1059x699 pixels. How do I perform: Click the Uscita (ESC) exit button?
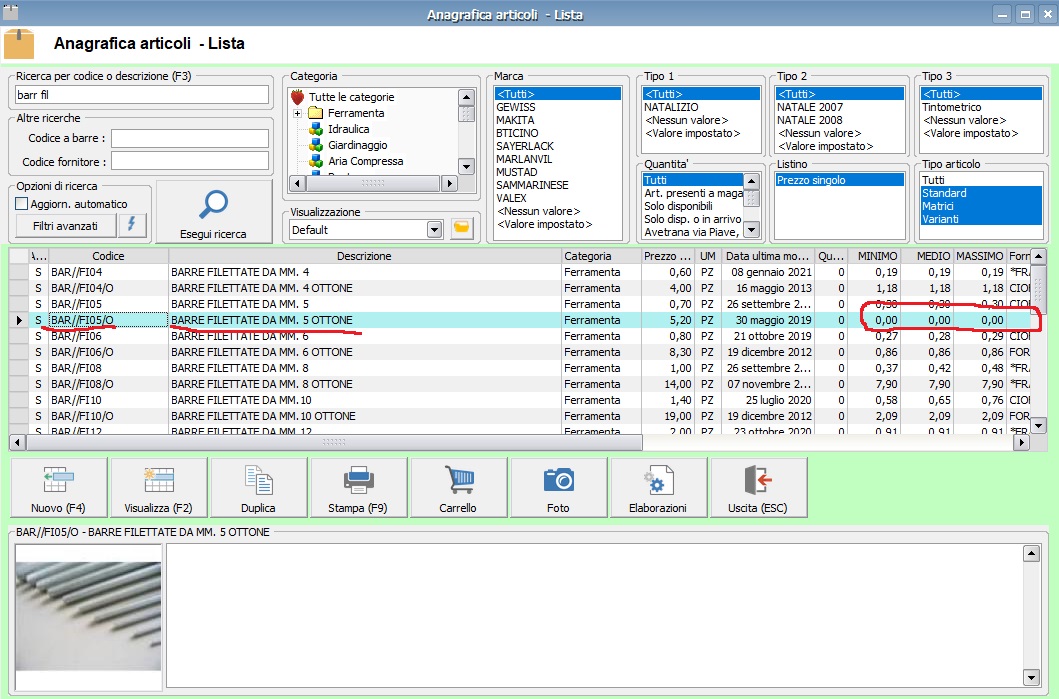[x=758, y=487]
